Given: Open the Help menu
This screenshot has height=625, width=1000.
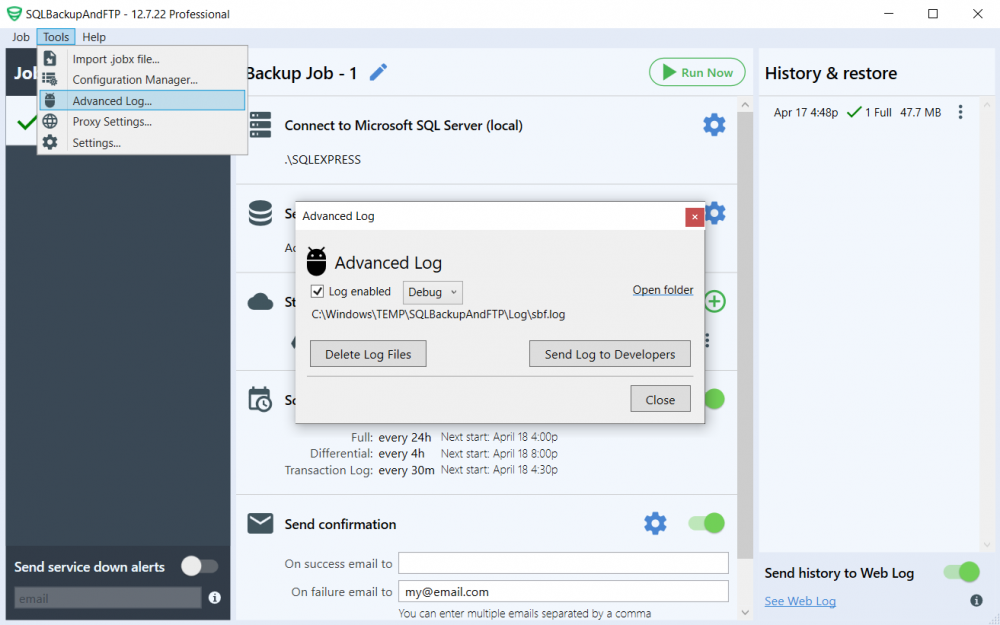Looking at the screenshot, I should coord(93,36).
